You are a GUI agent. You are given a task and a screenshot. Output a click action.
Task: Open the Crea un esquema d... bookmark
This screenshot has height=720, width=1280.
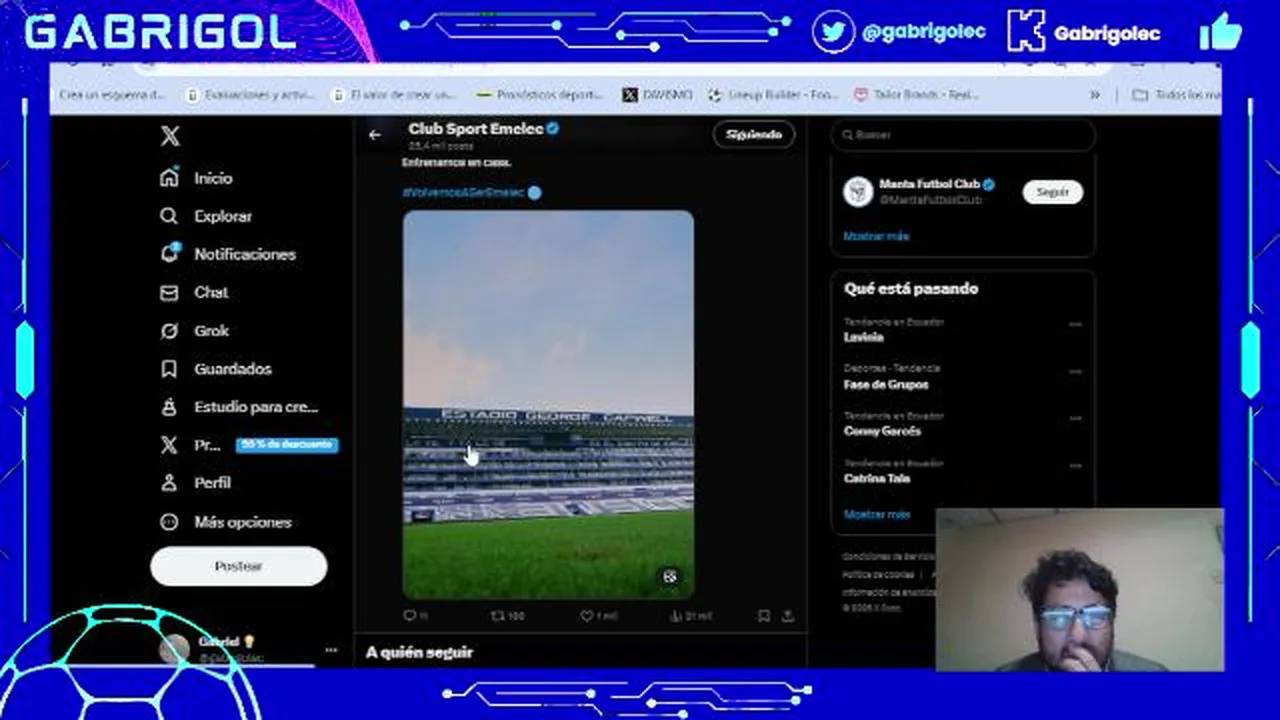(x=112, y=94)
